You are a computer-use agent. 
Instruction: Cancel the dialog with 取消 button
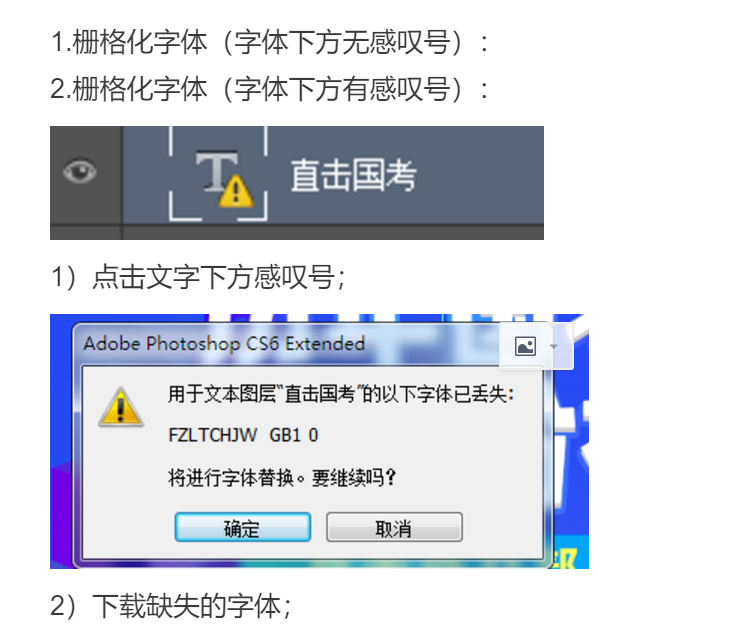coord(394,528)
